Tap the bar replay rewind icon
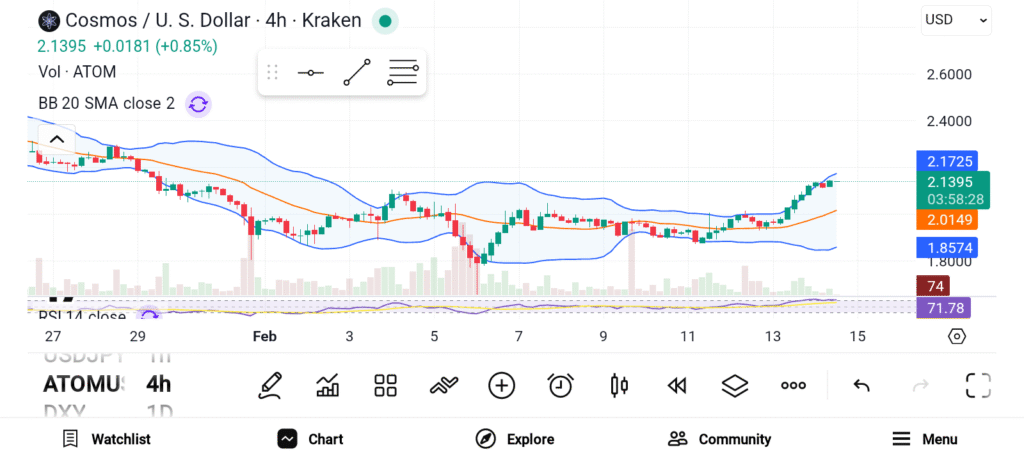The image size is (1024, 461). tap(677, 385)
